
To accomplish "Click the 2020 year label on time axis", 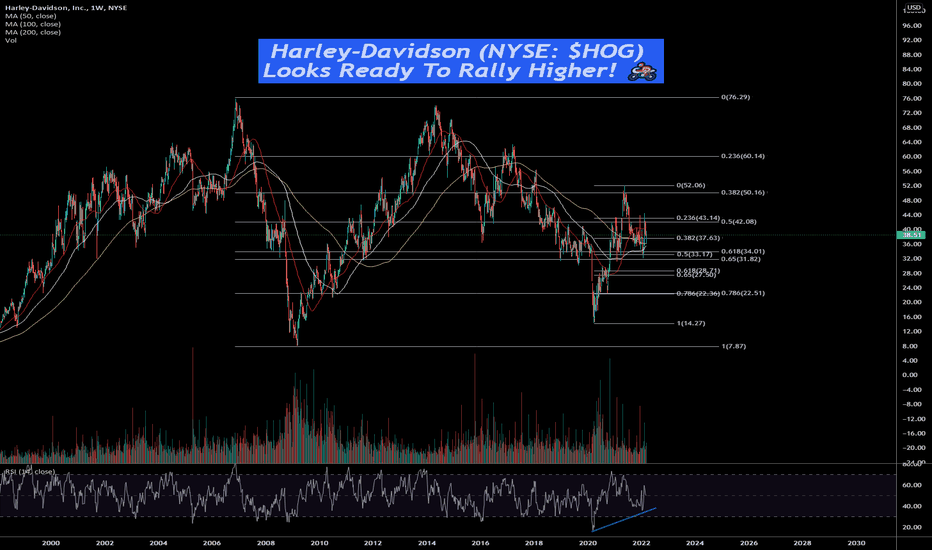I will (x=587, y=543).
